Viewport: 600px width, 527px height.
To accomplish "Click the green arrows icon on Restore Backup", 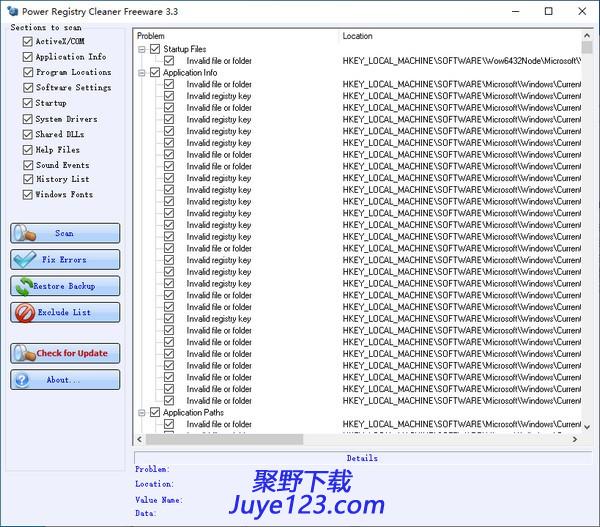I will [x=23, y=286].
